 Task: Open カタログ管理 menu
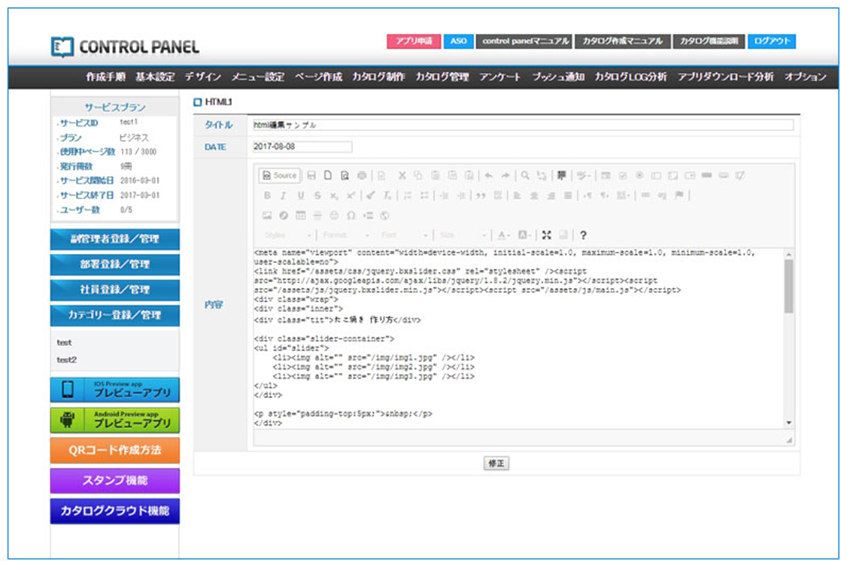tap(442, 77)
